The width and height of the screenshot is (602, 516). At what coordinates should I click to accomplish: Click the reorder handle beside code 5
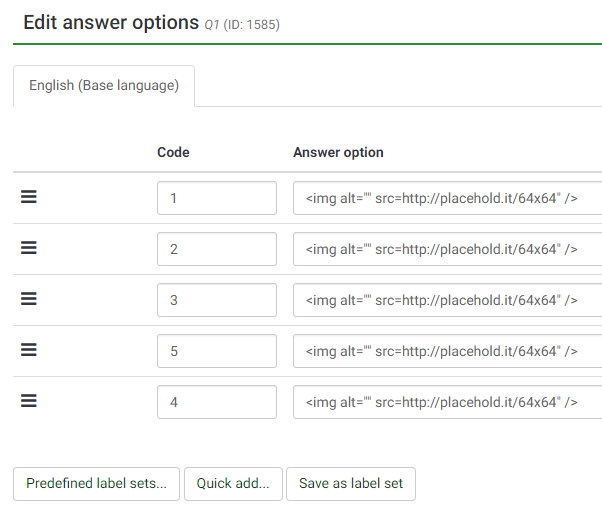[29, 350]
